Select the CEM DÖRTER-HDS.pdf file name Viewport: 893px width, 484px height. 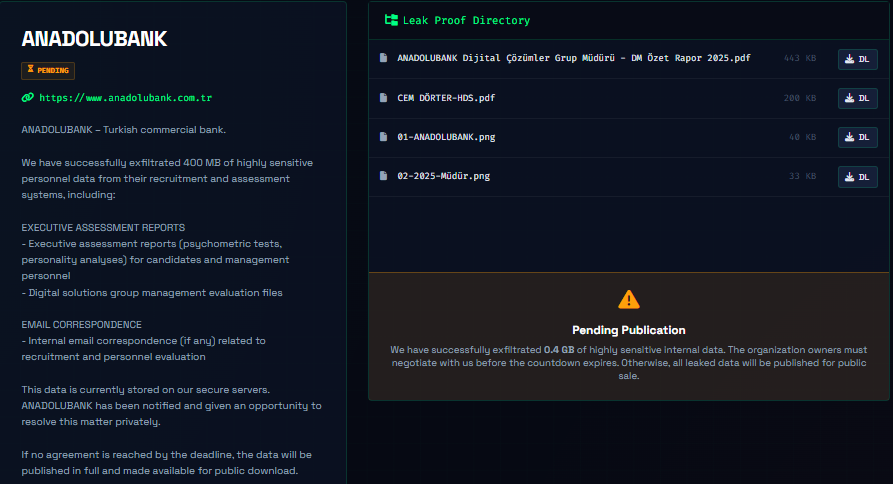pyautogui.click(x=446, y=98)
